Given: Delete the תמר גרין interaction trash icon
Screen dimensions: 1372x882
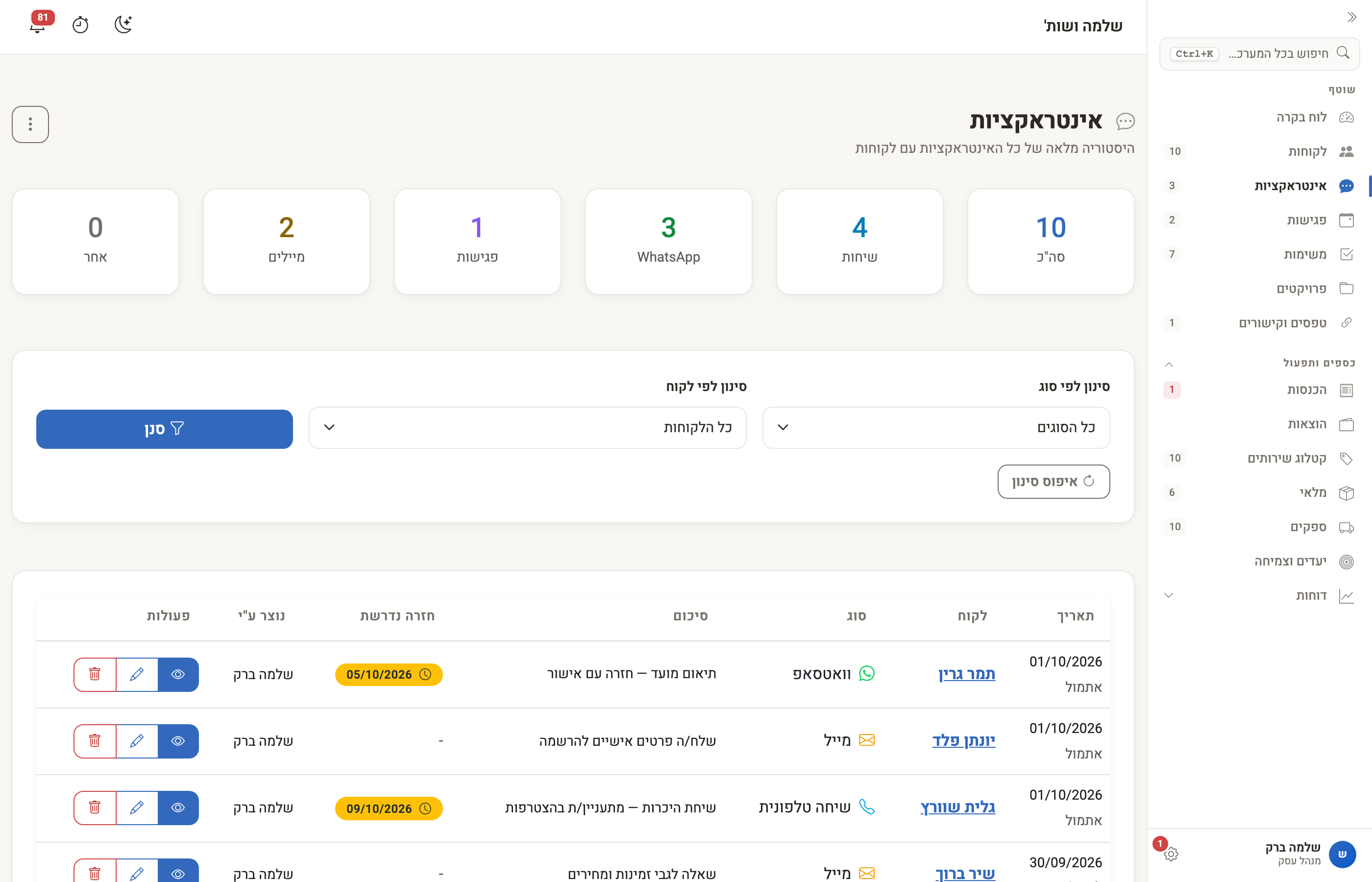Looking at the screenshot, I should point(95,675).
